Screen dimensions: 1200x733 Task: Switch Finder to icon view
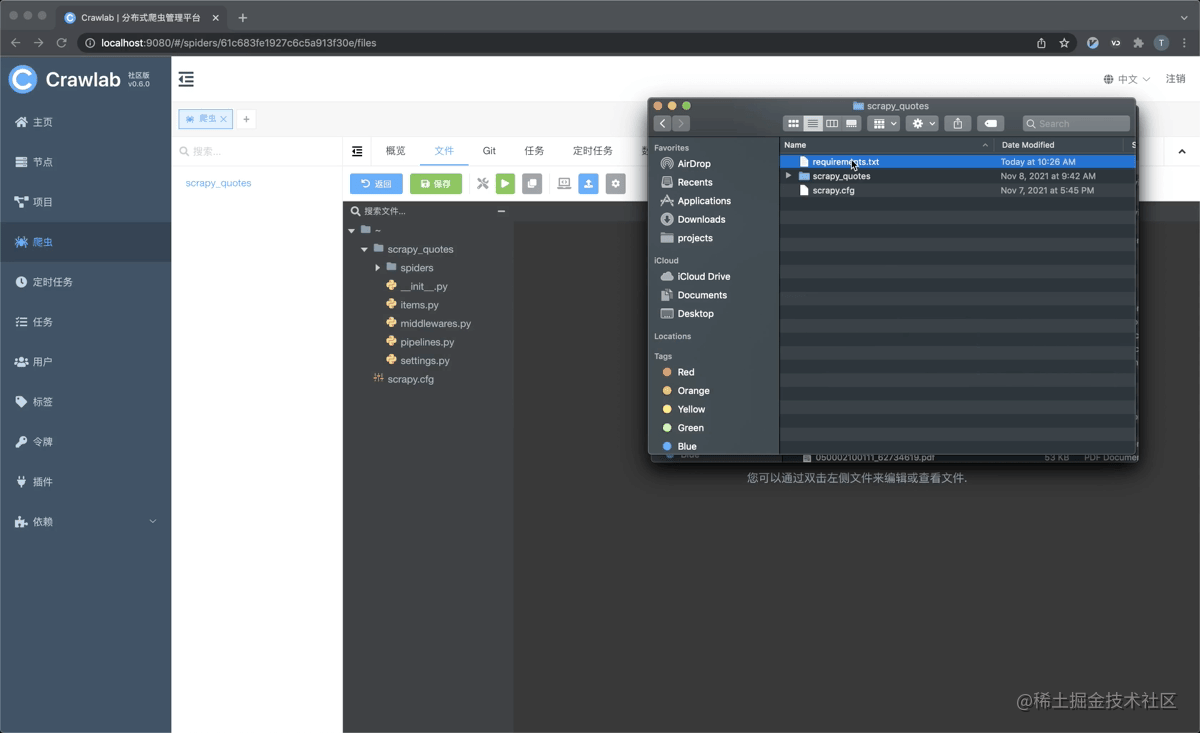[x=793, y=124]
